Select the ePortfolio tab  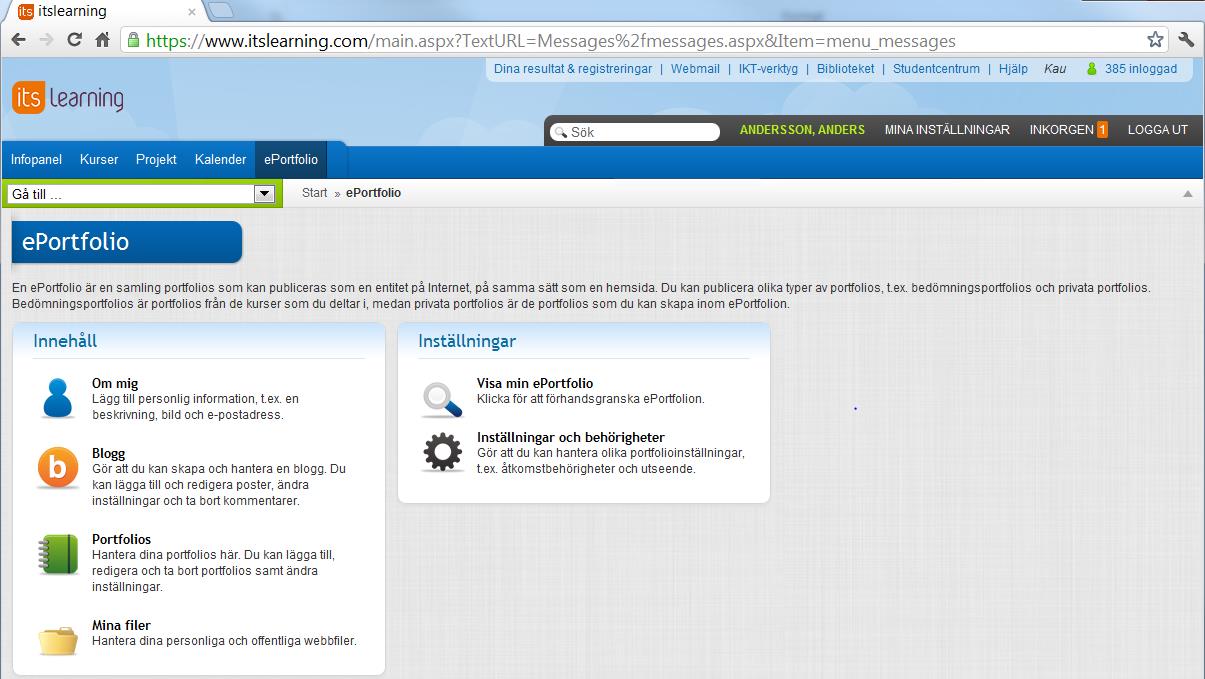[x=291, y=160]
